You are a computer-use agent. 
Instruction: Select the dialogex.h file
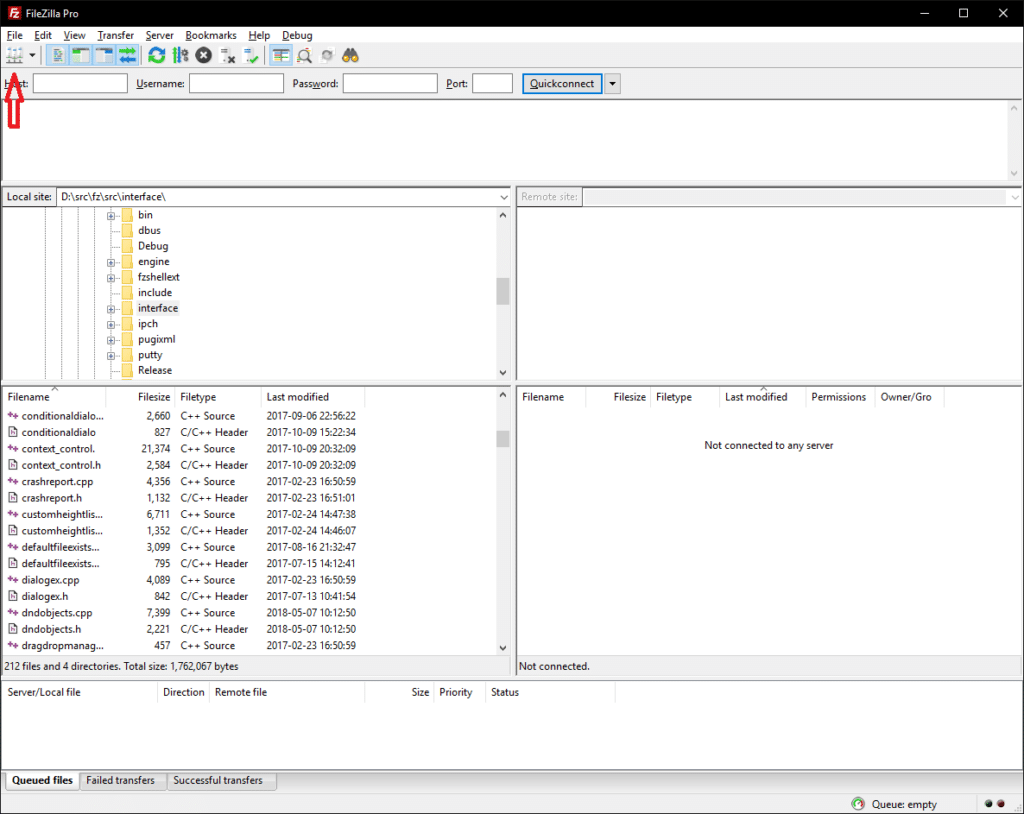[45, 596]
